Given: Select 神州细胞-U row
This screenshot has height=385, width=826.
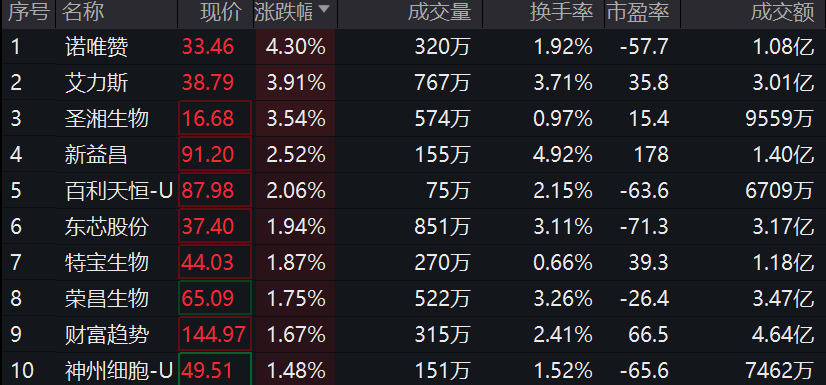Looking at the screenshot, I should (413, 370).
